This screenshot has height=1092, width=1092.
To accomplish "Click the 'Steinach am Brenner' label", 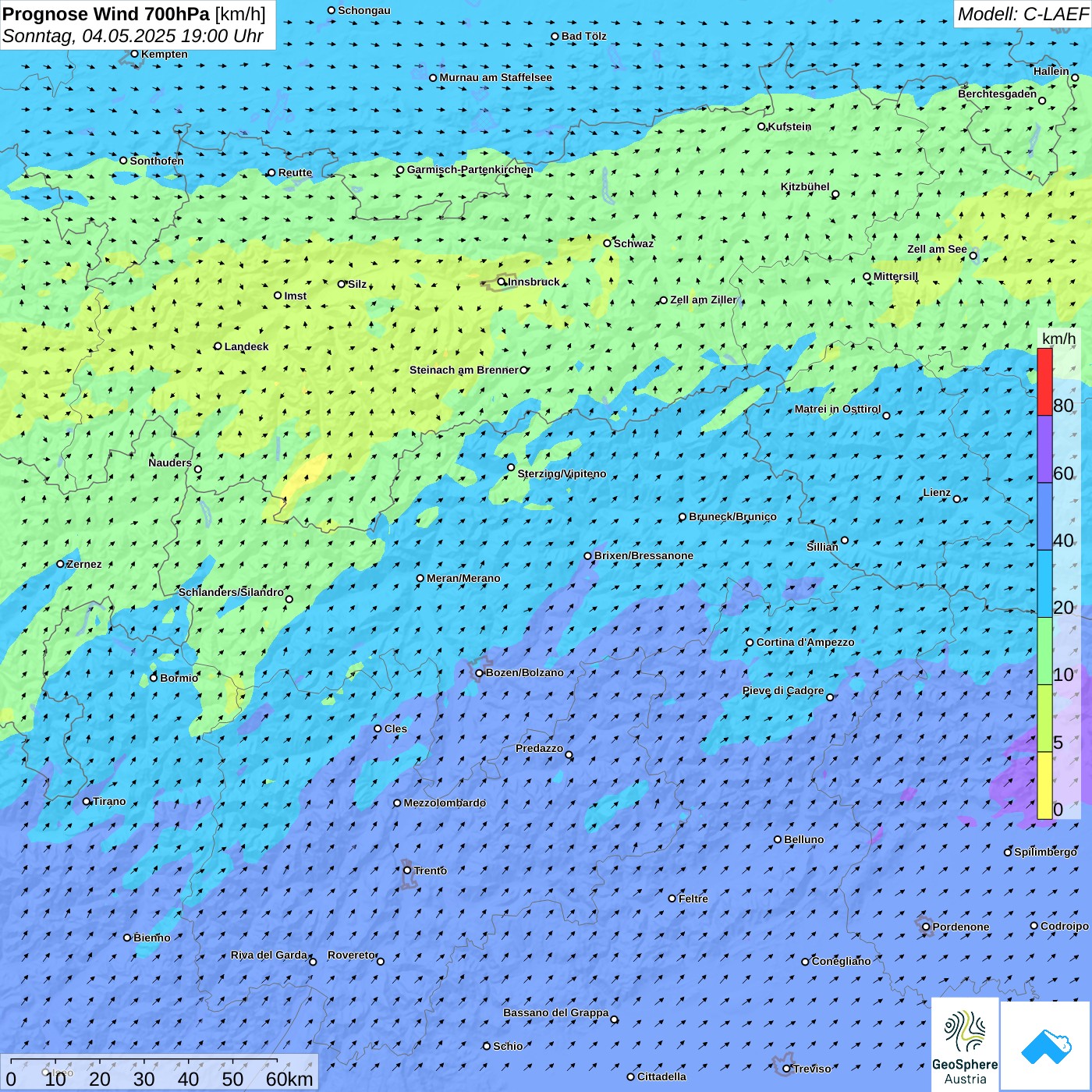I will (x=464, y=370).
